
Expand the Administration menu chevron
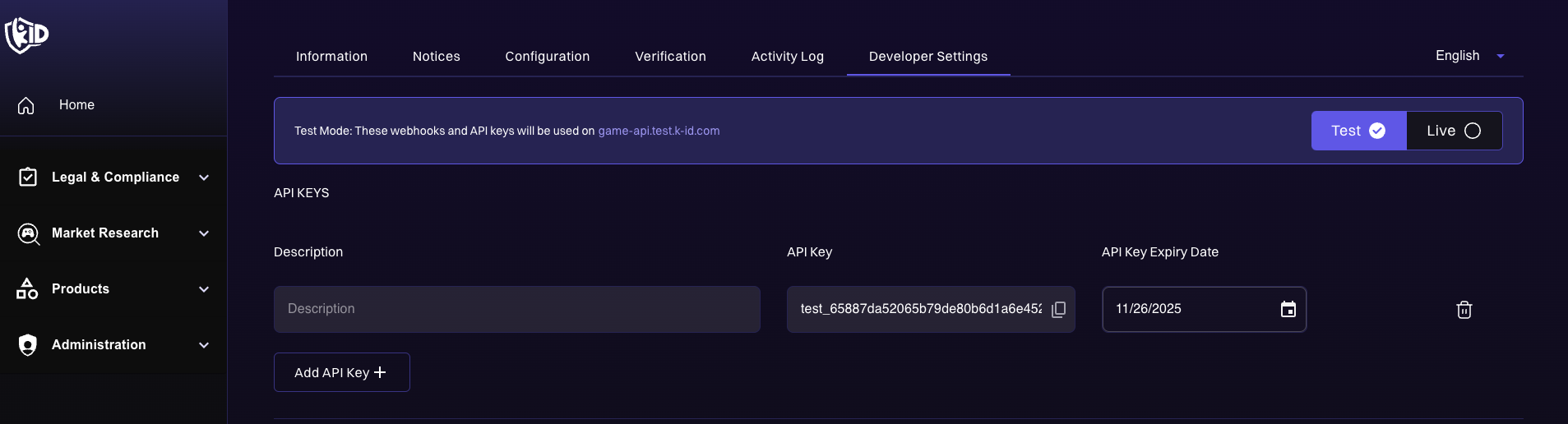coord(204,345)
